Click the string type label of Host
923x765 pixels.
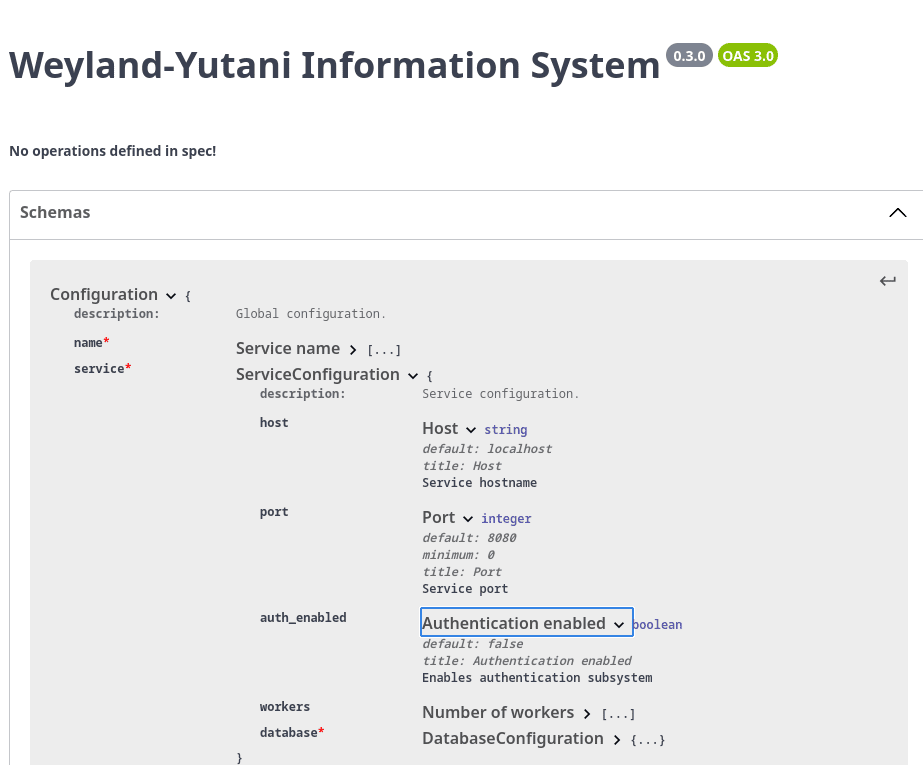505,429
